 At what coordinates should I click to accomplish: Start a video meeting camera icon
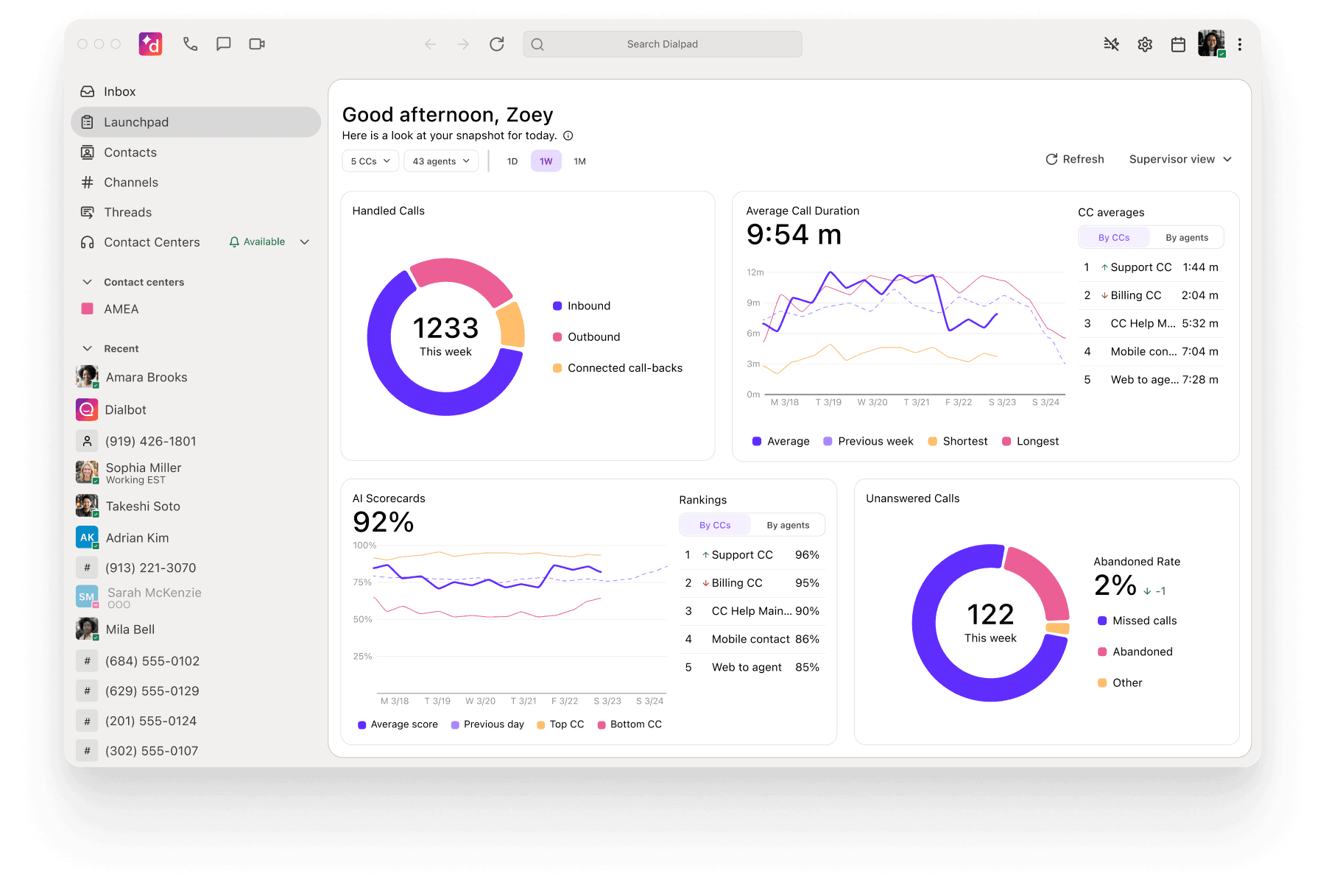(257, 44)
